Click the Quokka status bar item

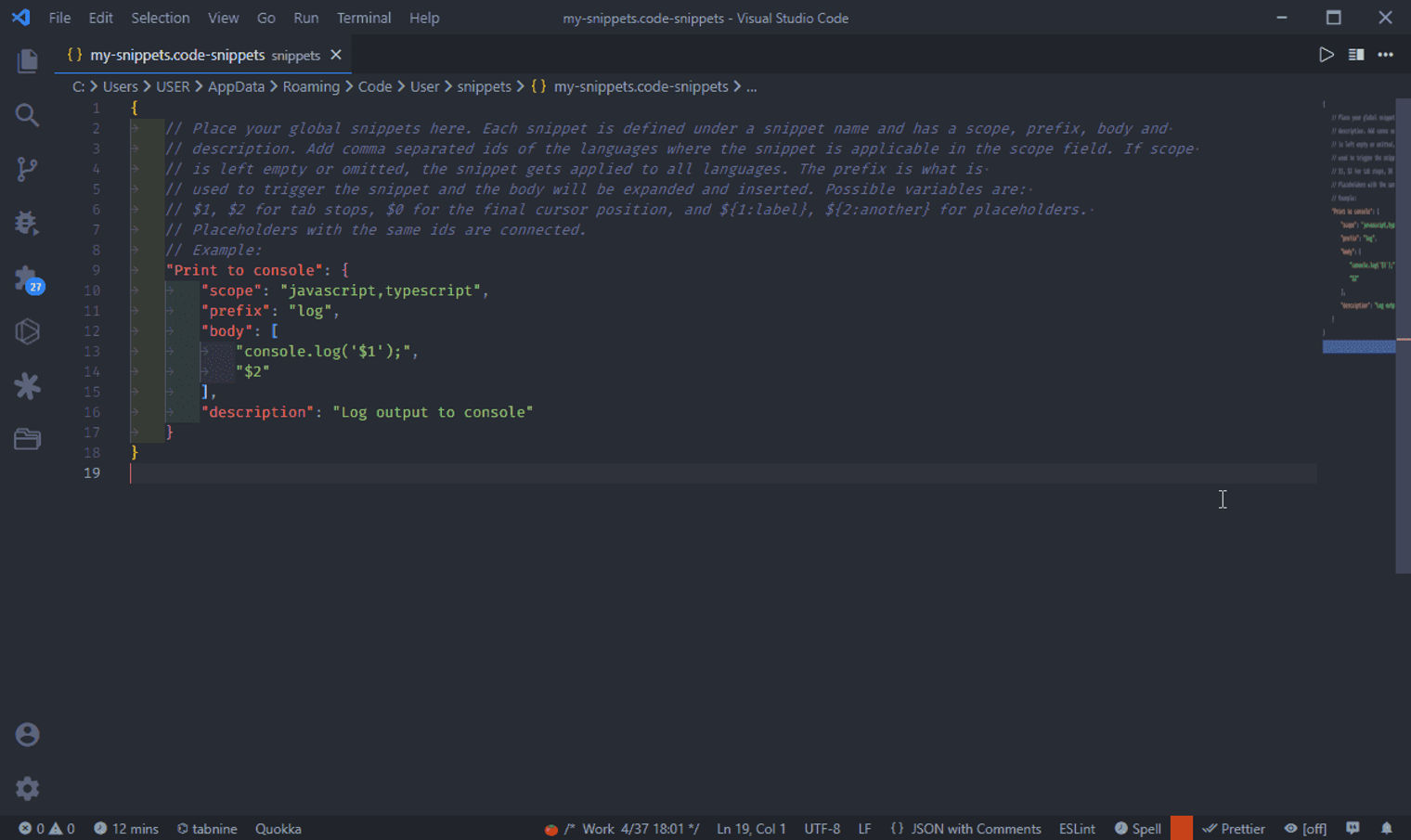(x=278, y=829)
